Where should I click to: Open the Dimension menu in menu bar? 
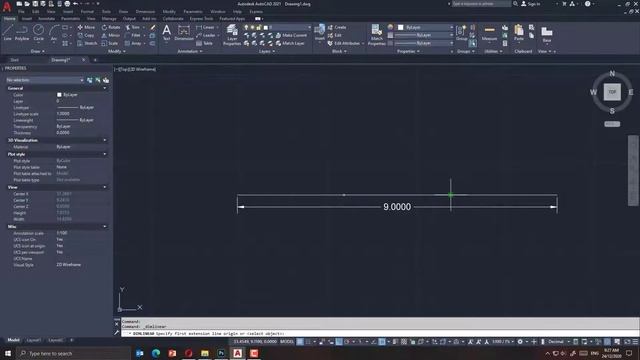click(x=145, y=12)
